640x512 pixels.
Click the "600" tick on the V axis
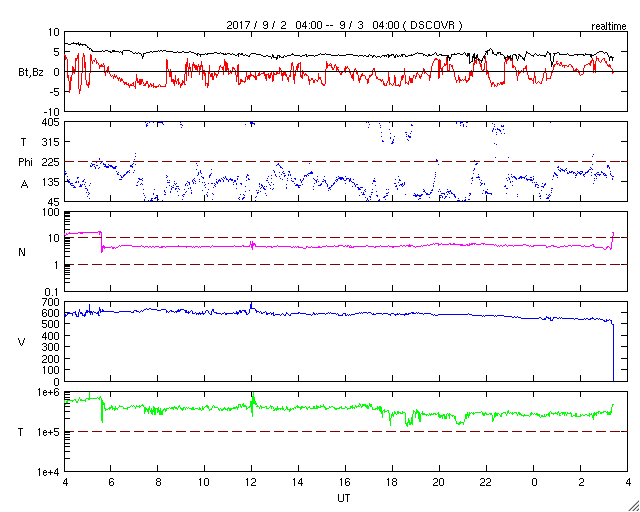point(51,314)
